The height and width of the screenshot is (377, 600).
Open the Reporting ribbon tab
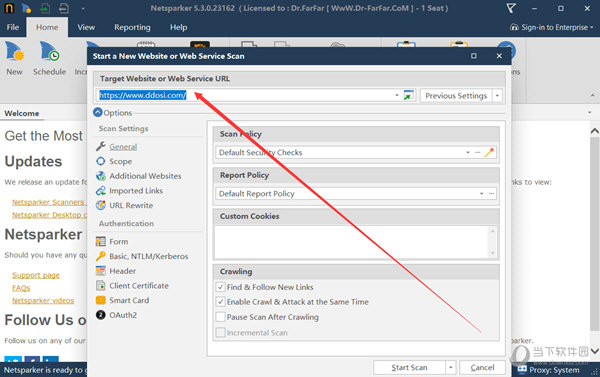(x=132, y=27)
